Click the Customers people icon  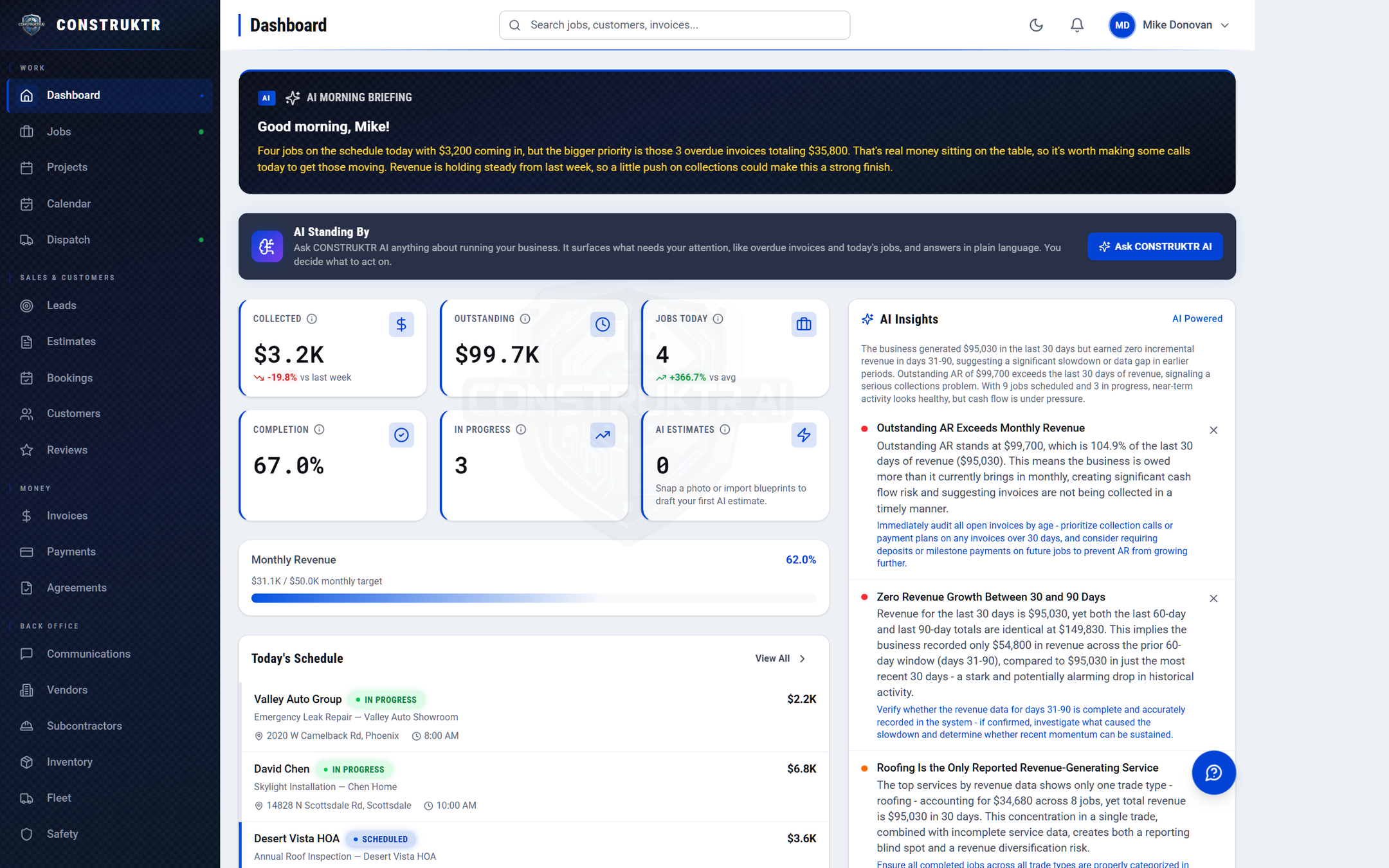[26, 413]
